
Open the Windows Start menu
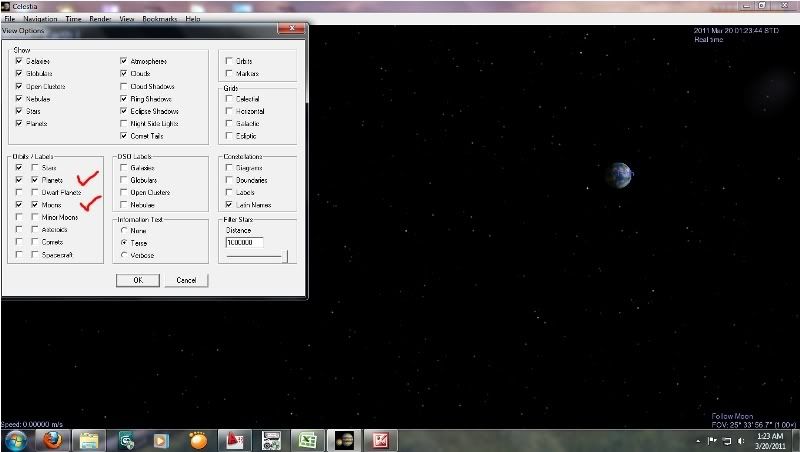pos(15,440)
